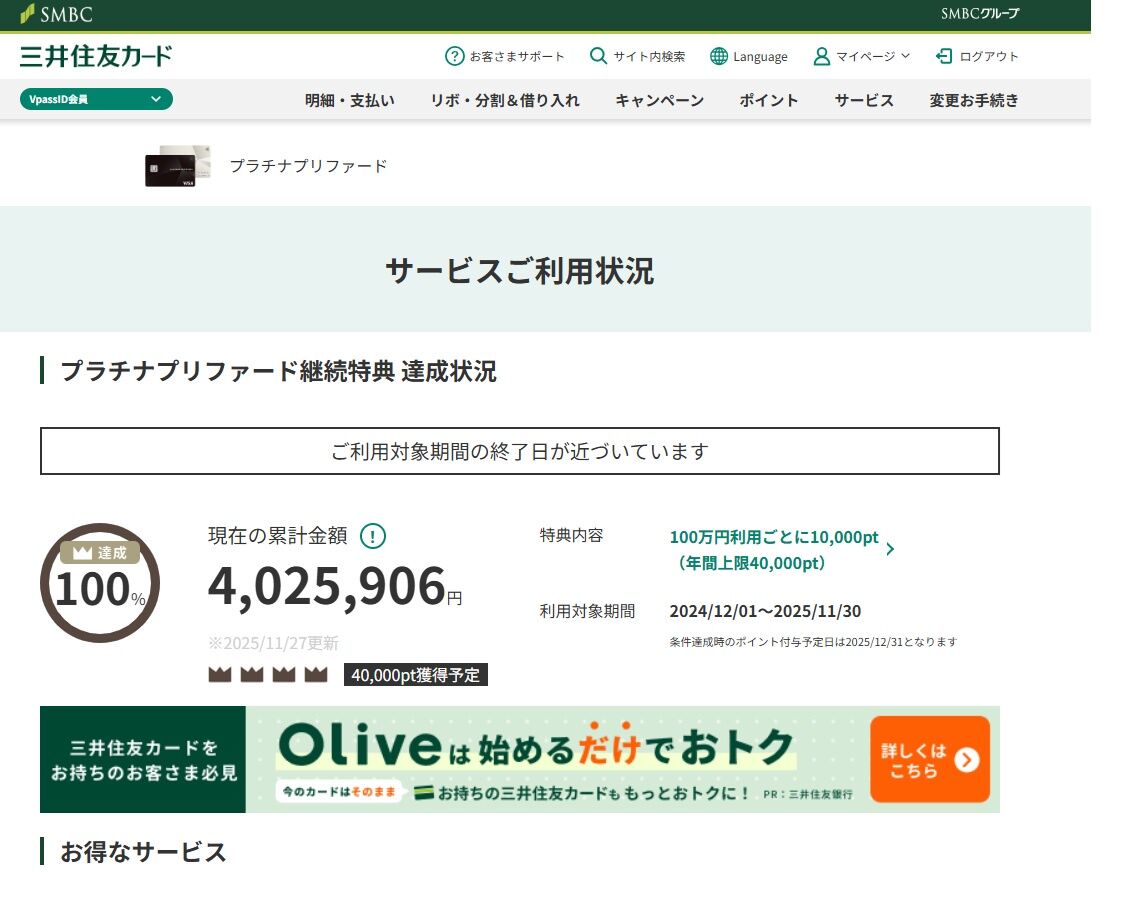This screenshot has height=899, width=1121.
Task: Click the サイト内検索 link
Action: 649,57
